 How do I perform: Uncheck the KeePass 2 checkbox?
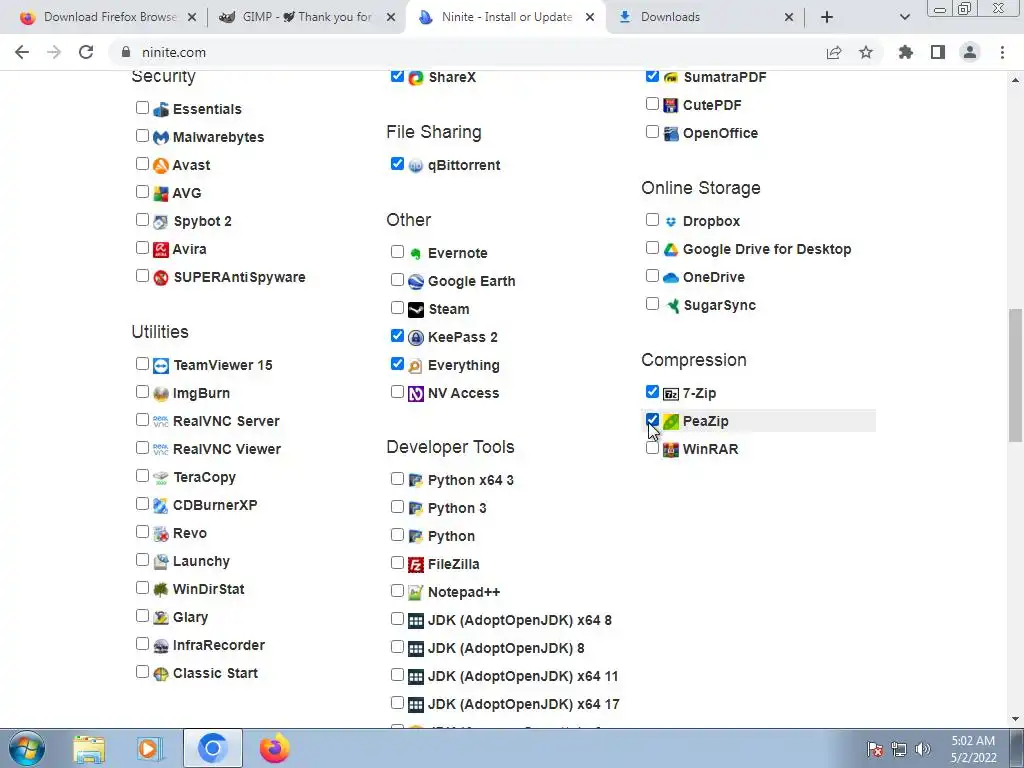[x=397, y=336]
